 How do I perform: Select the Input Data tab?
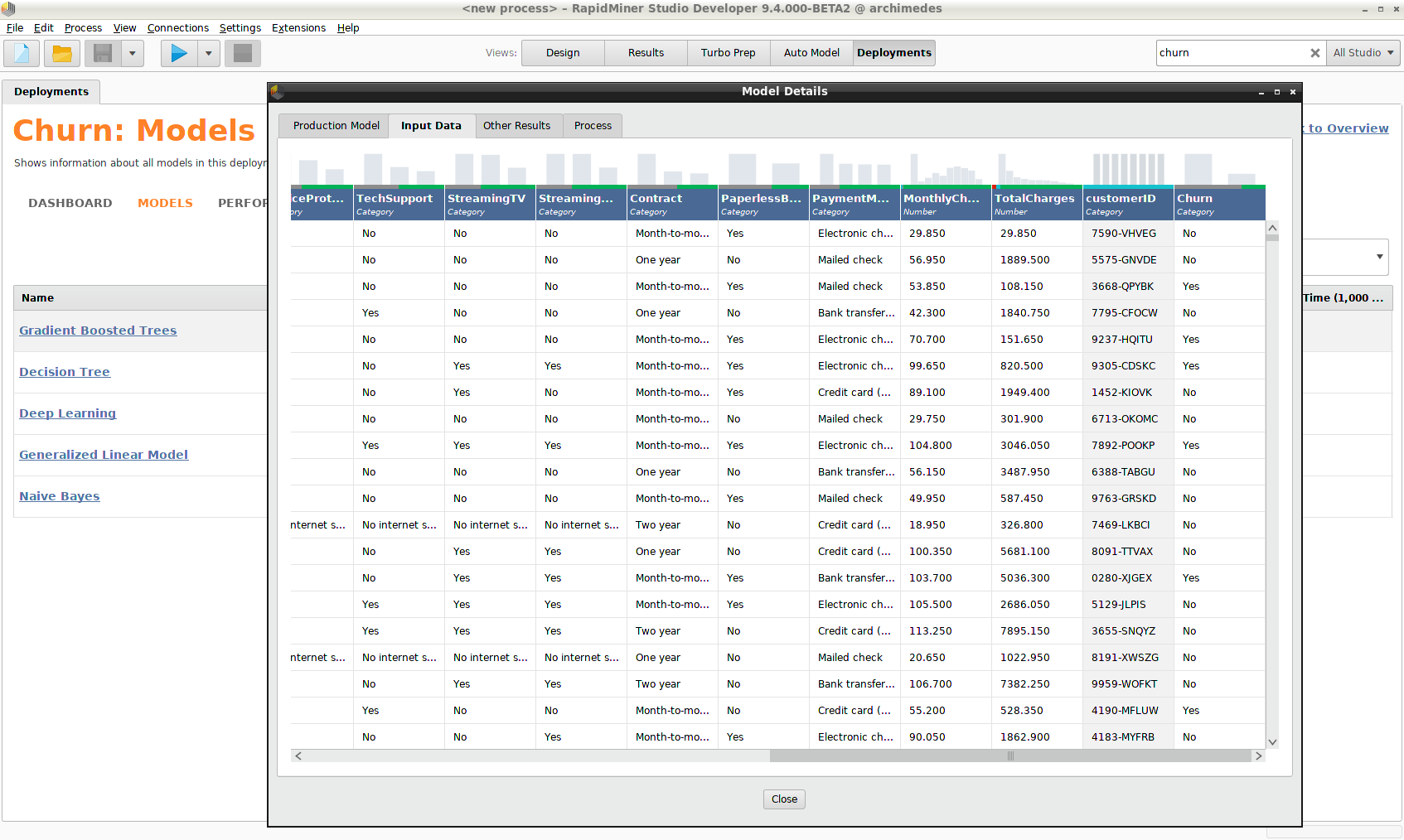point(431,126)
